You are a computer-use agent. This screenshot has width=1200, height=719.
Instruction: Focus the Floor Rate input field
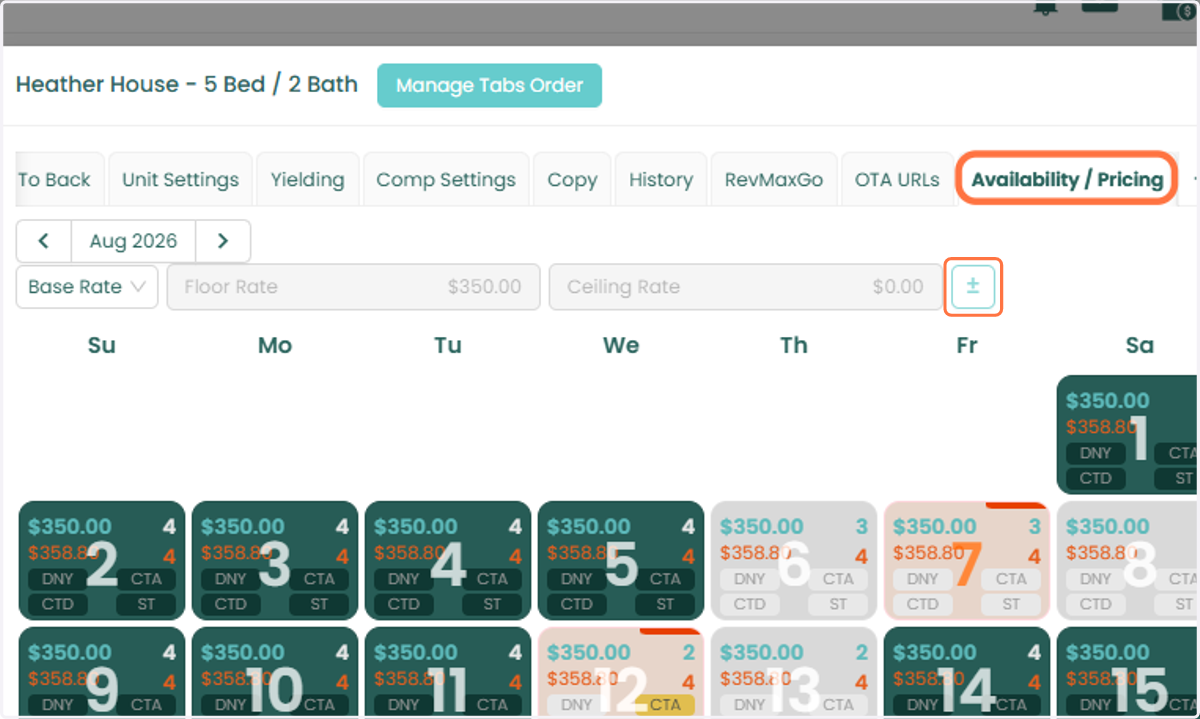(353, 287)
